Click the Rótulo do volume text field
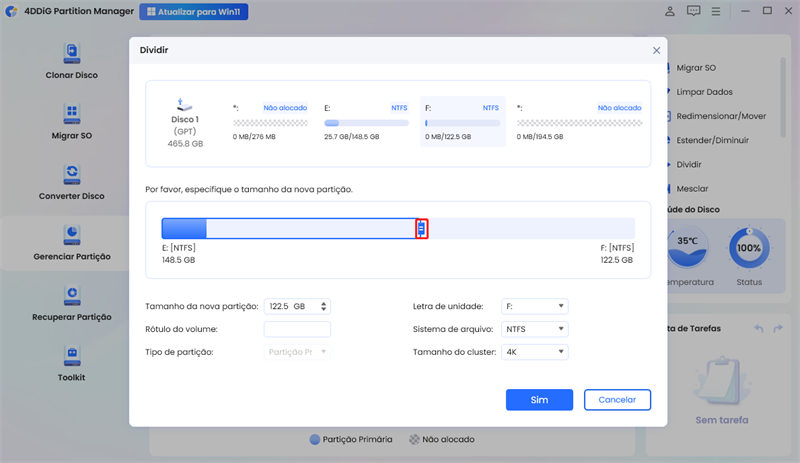Image resolution: width=800 pixels, height=463 pixels. 297,329
